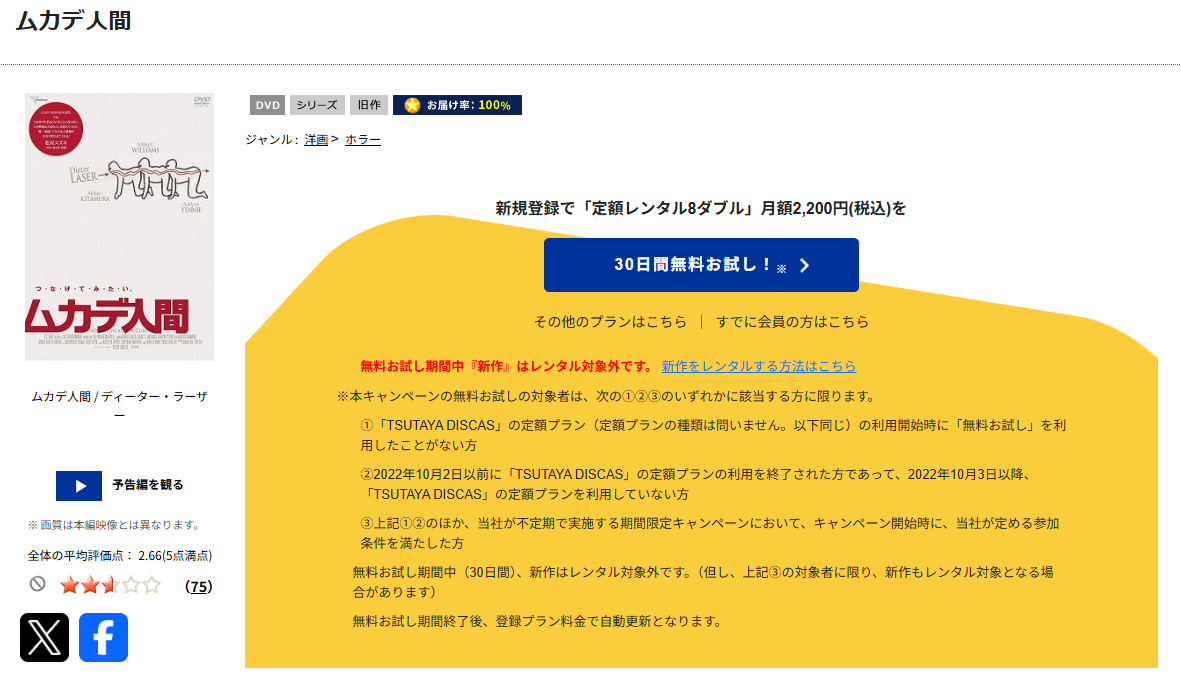Screen dimensions: 1181x675
Task: Click the 無料お試し期間終了後 auto-renewal note
Action: click(538, 622)
